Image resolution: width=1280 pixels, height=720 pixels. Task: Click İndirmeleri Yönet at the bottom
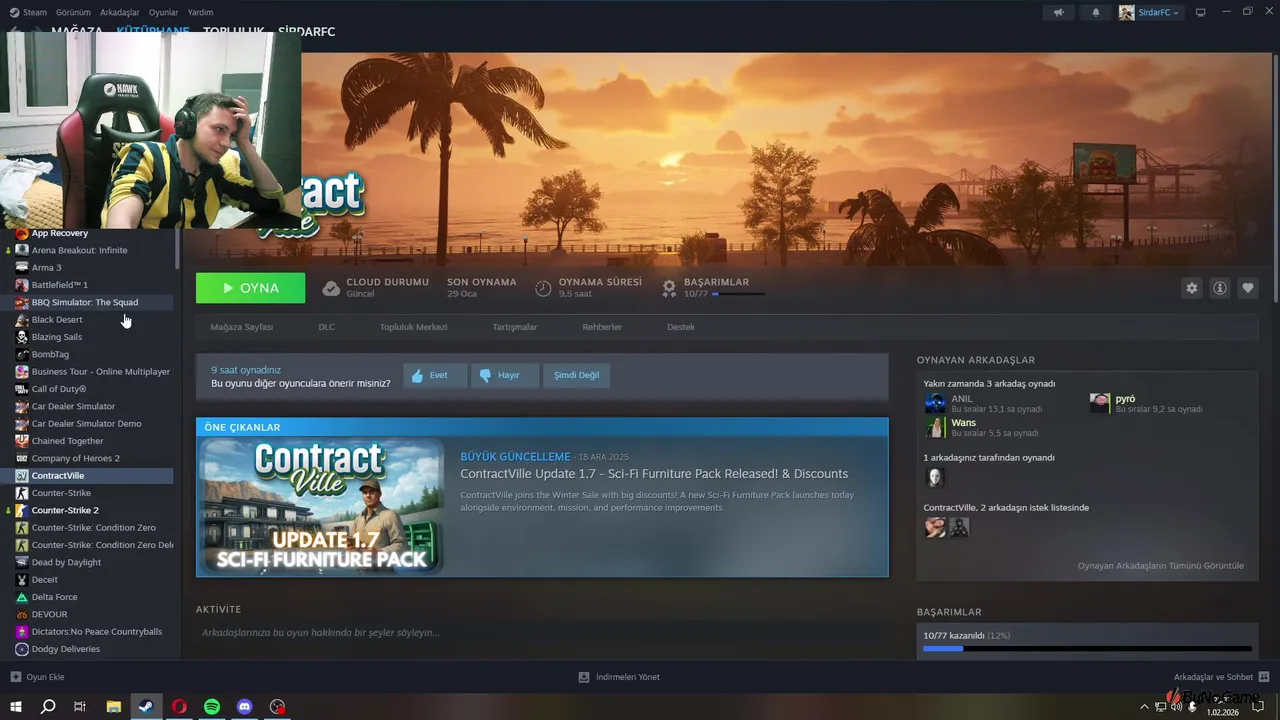click(x=619, y=677)
